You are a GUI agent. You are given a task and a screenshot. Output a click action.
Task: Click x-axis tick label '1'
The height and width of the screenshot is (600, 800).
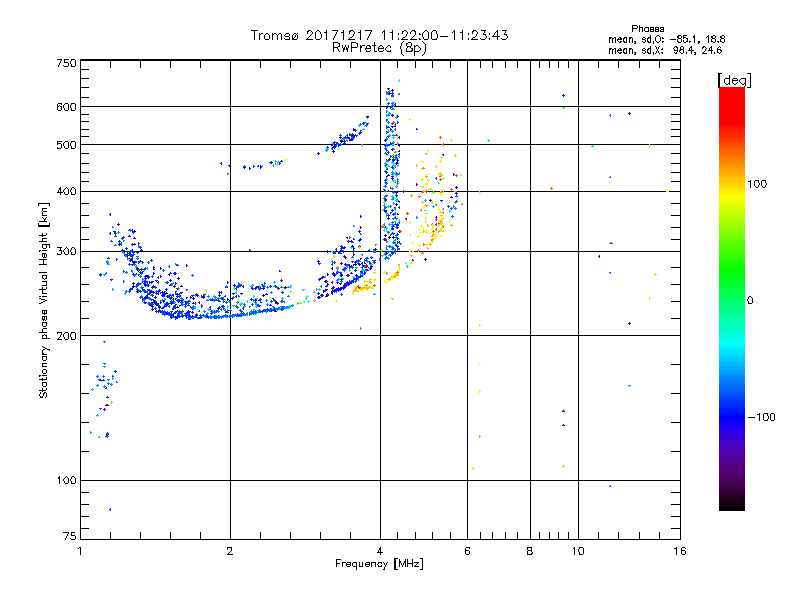pyautogui.click(x=80, y=551)
